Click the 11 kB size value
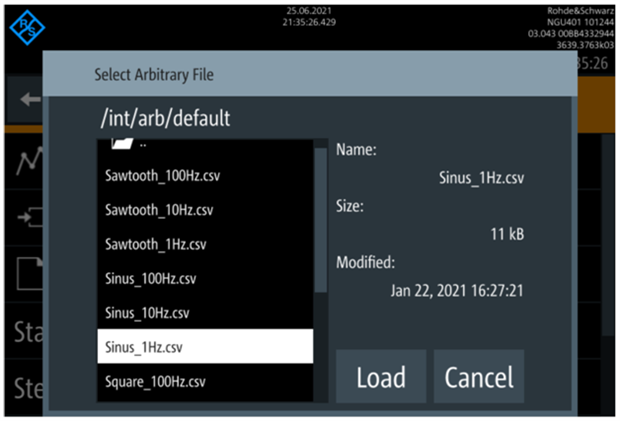This screenshot has height=421, width=620. pyautogui.click(x=507, y=234)
